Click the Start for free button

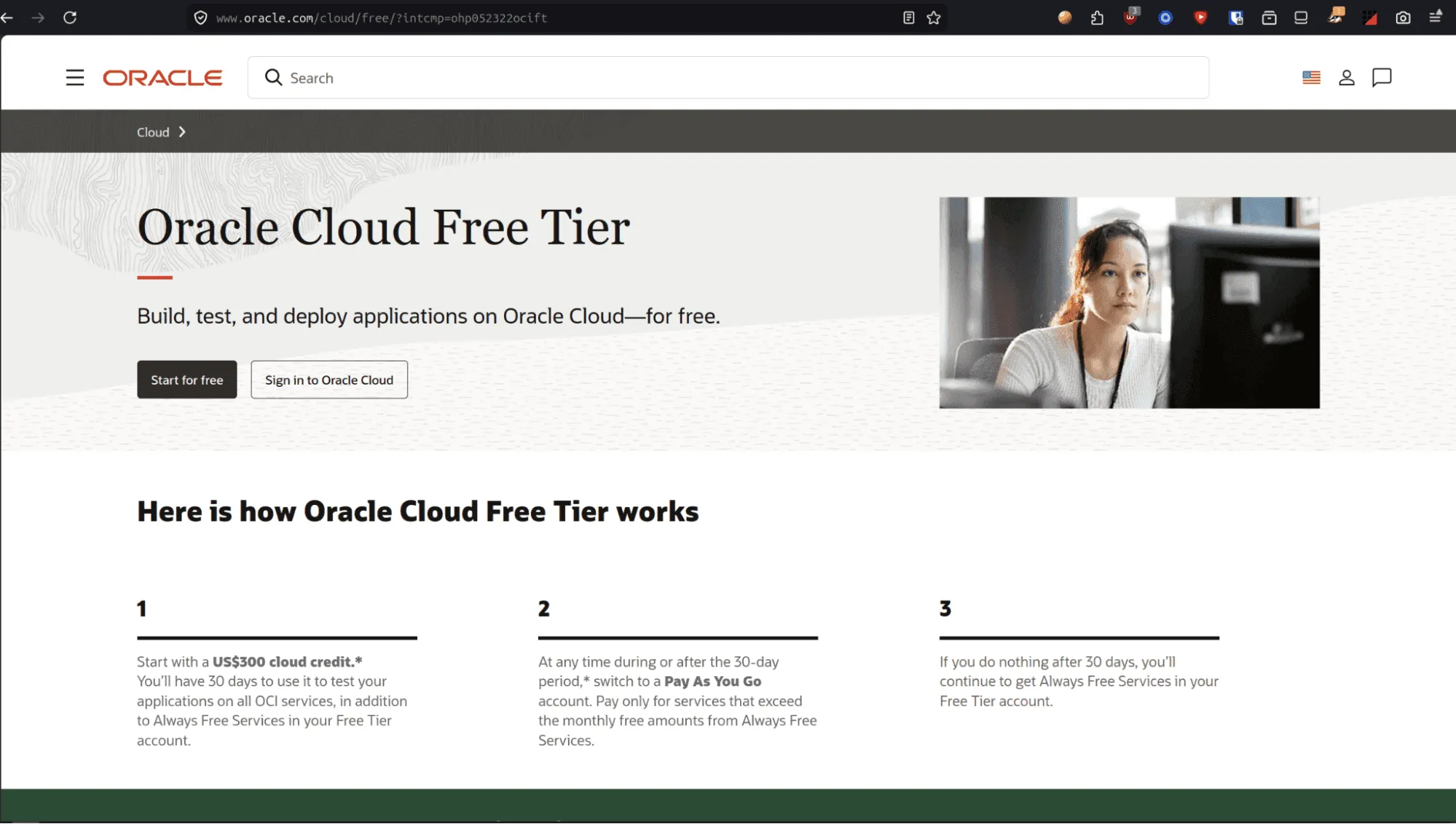[x=187, y=380]
